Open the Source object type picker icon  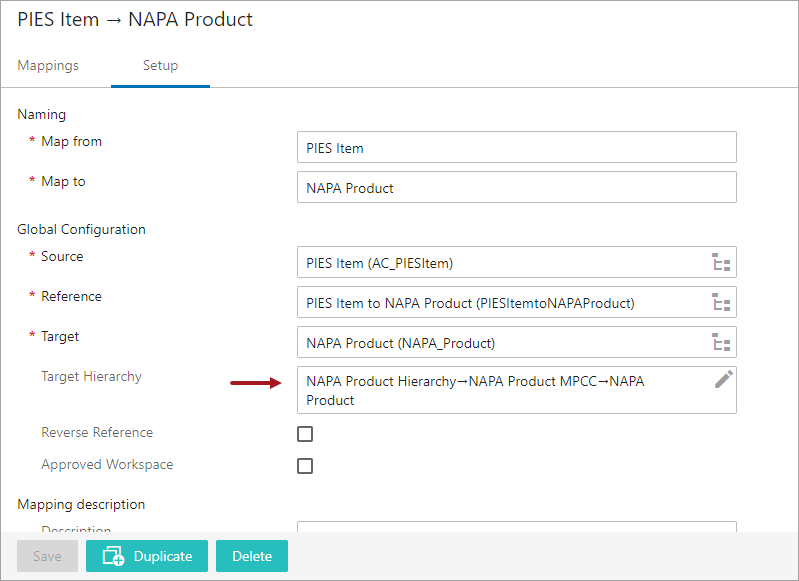pyautogui.click(x=721, y=263)
